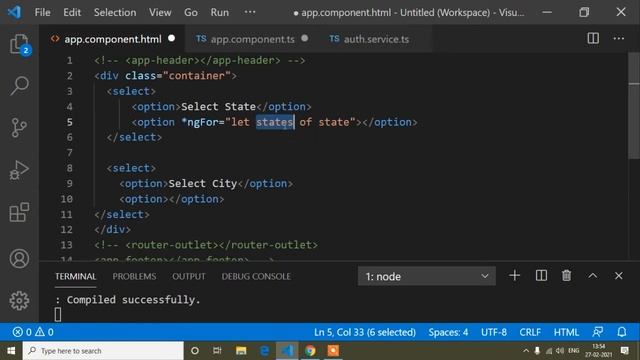This screenshot has width=640, height=360.
Task: Click the editor vertical scrollbar
Action: coord(634,106)
